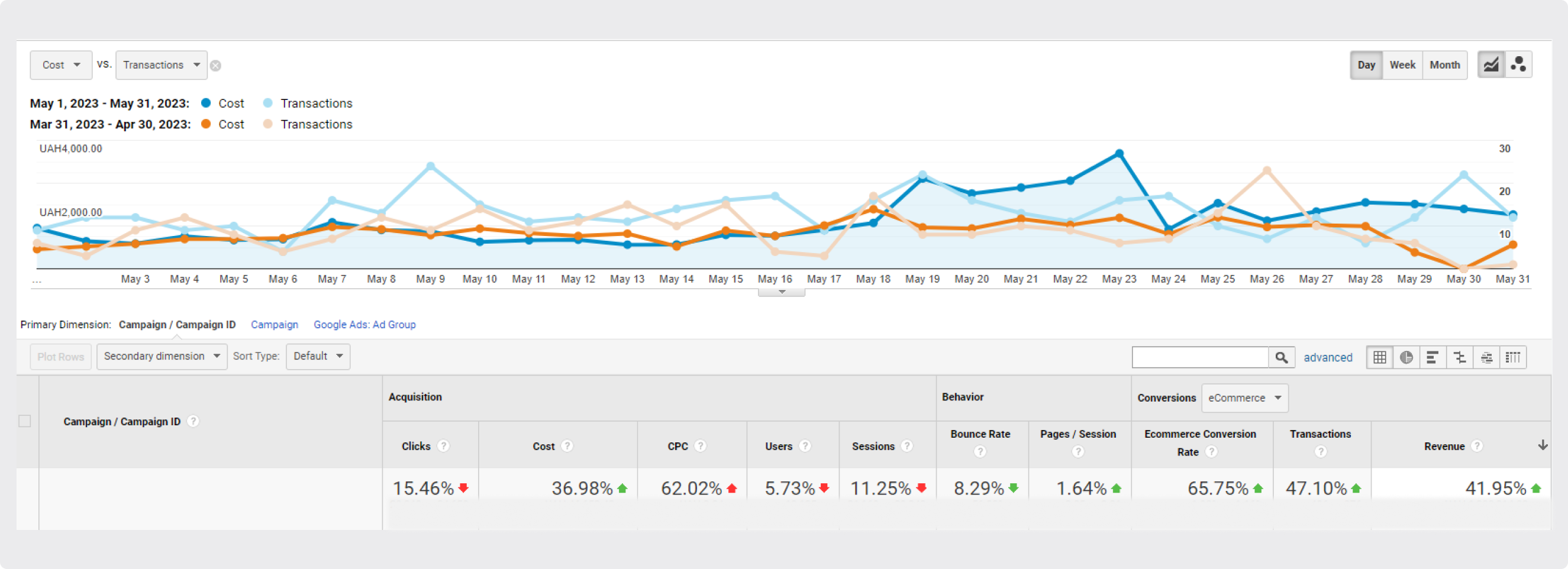Open the eCommerce conversions dropdown
1568x569 pixels.
(x=1244, y=397)
